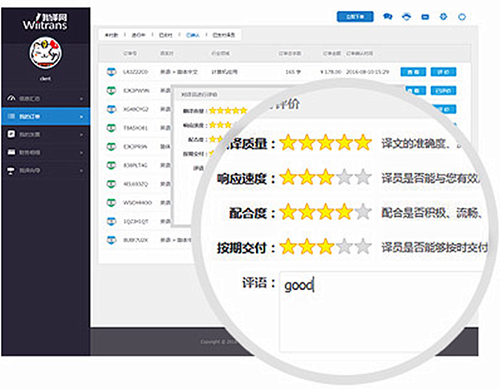Click the user avatar cat picture
Viewport: 500px width, 389px height.
pyautogui.click(x=45, y=53)
